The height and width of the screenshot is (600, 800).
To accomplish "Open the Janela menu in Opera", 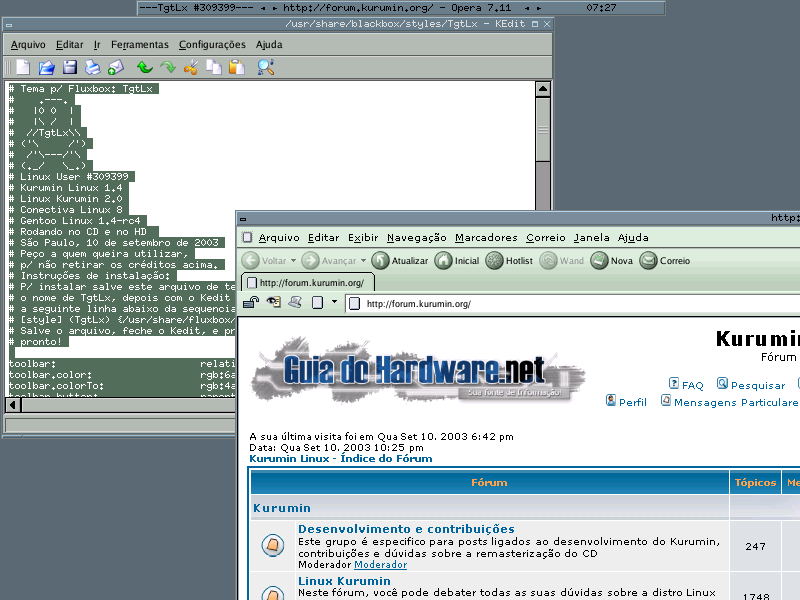I will [591, 238].
